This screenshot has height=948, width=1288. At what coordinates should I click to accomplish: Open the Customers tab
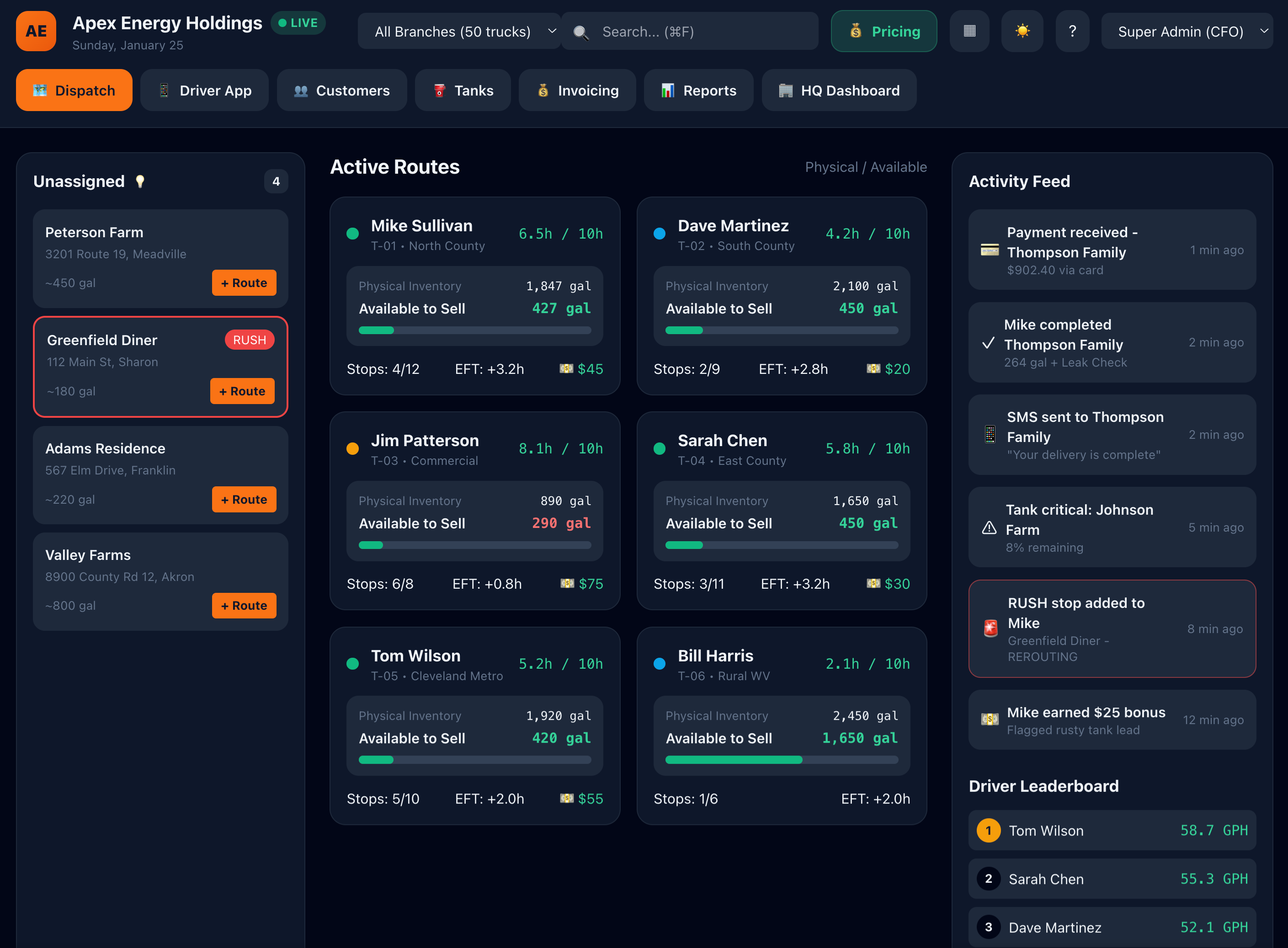[x=341, y=90]
